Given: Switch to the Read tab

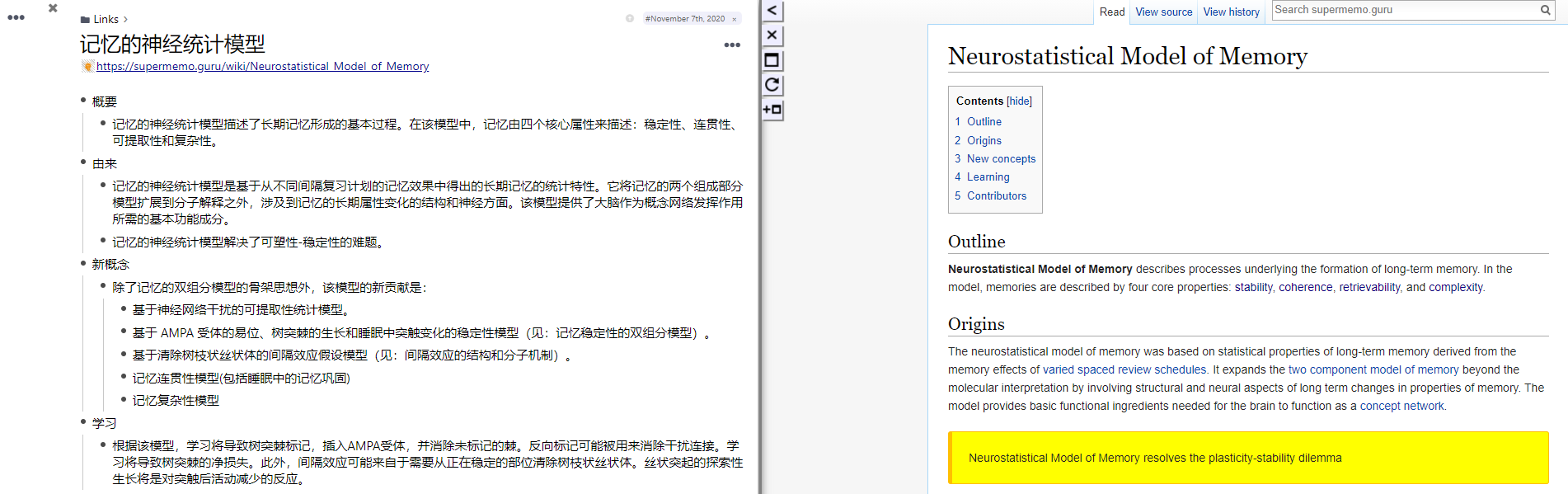Looking at the screenshot, I should coord(1112,12).
